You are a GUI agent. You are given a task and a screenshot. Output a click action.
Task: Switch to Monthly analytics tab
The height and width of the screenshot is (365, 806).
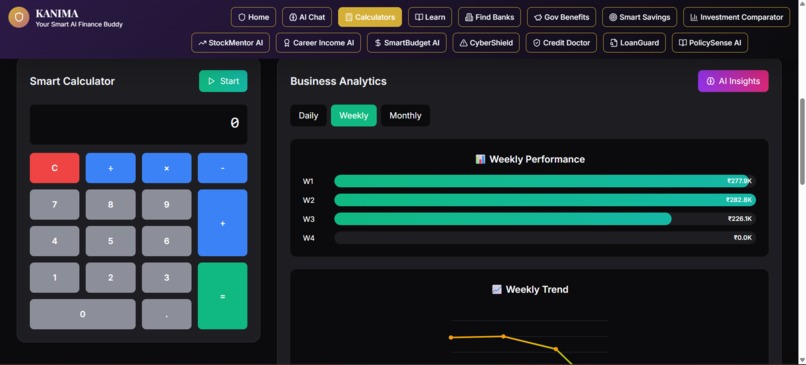pyautogui.click(x=405, y=116)
